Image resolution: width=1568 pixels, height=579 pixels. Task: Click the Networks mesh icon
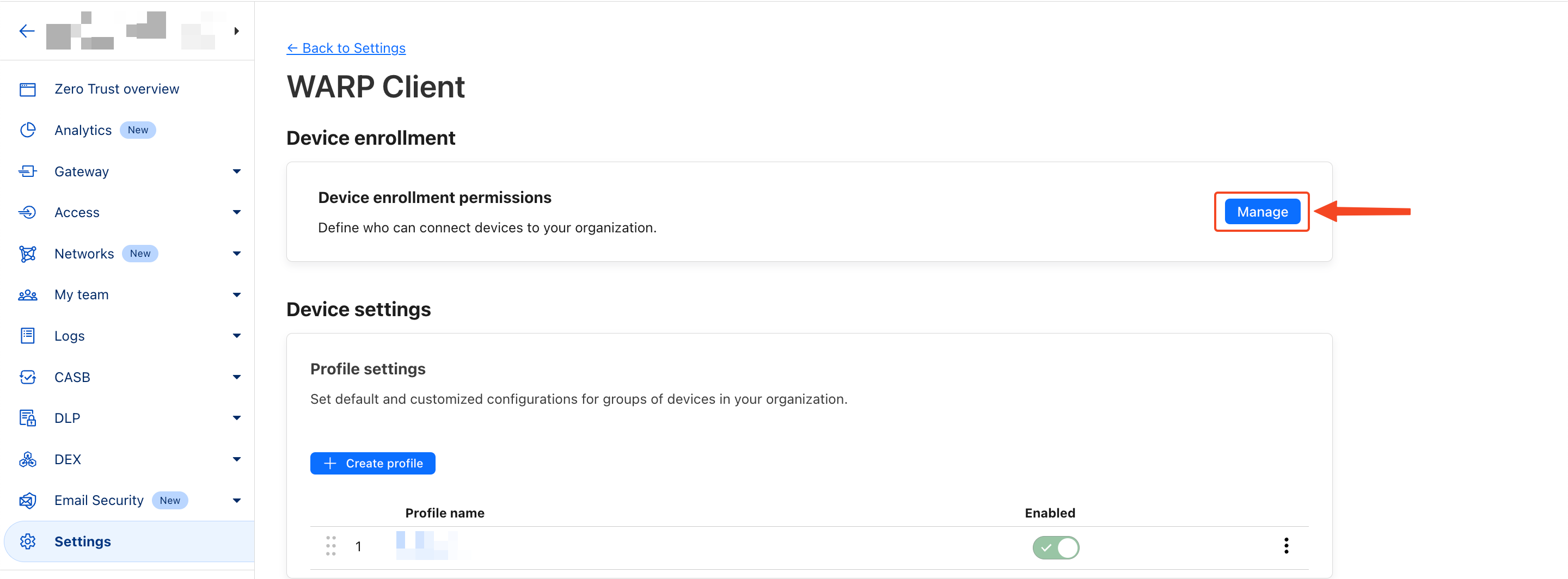(28, 254)
